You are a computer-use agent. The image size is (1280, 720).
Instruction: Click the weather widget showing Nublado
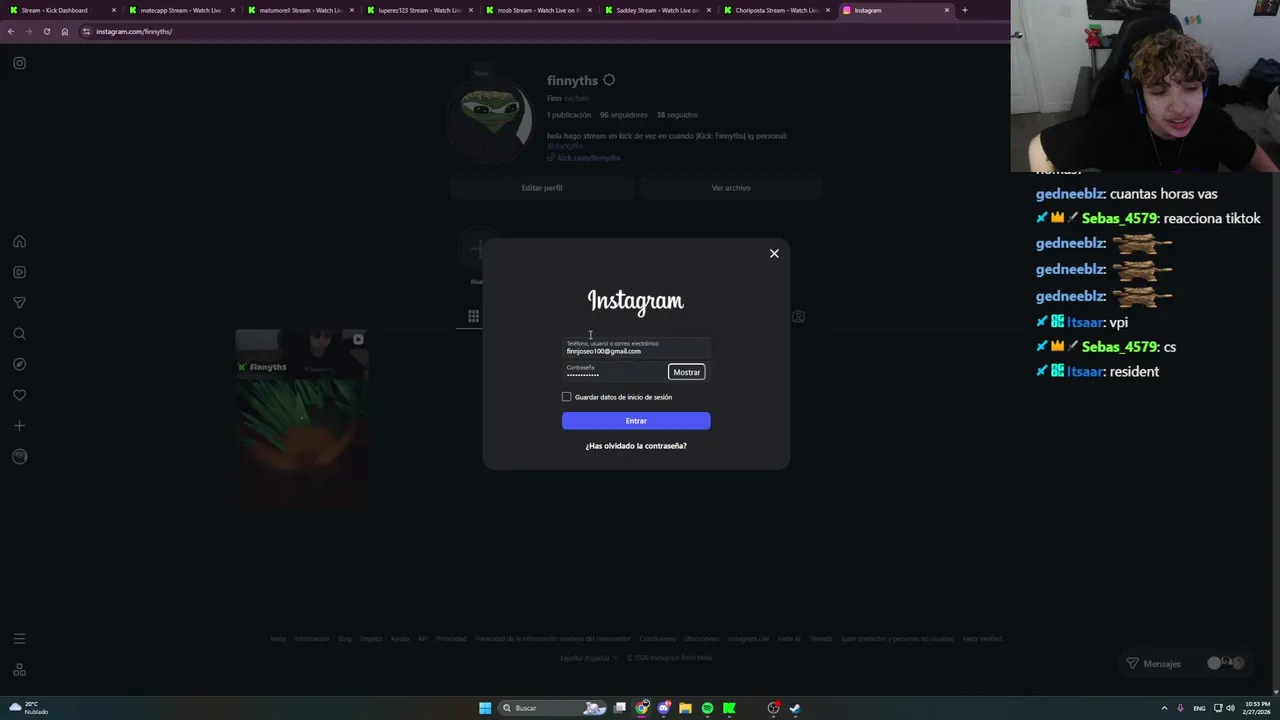[x=27, y=708]
